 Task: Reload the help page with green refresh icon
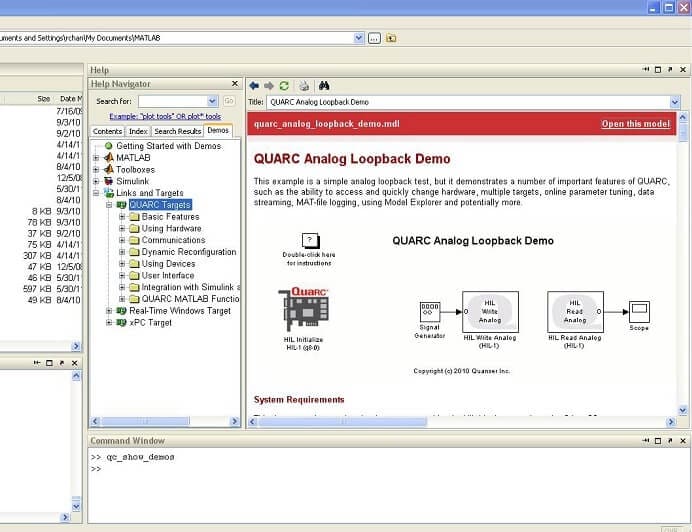(285, 86)
